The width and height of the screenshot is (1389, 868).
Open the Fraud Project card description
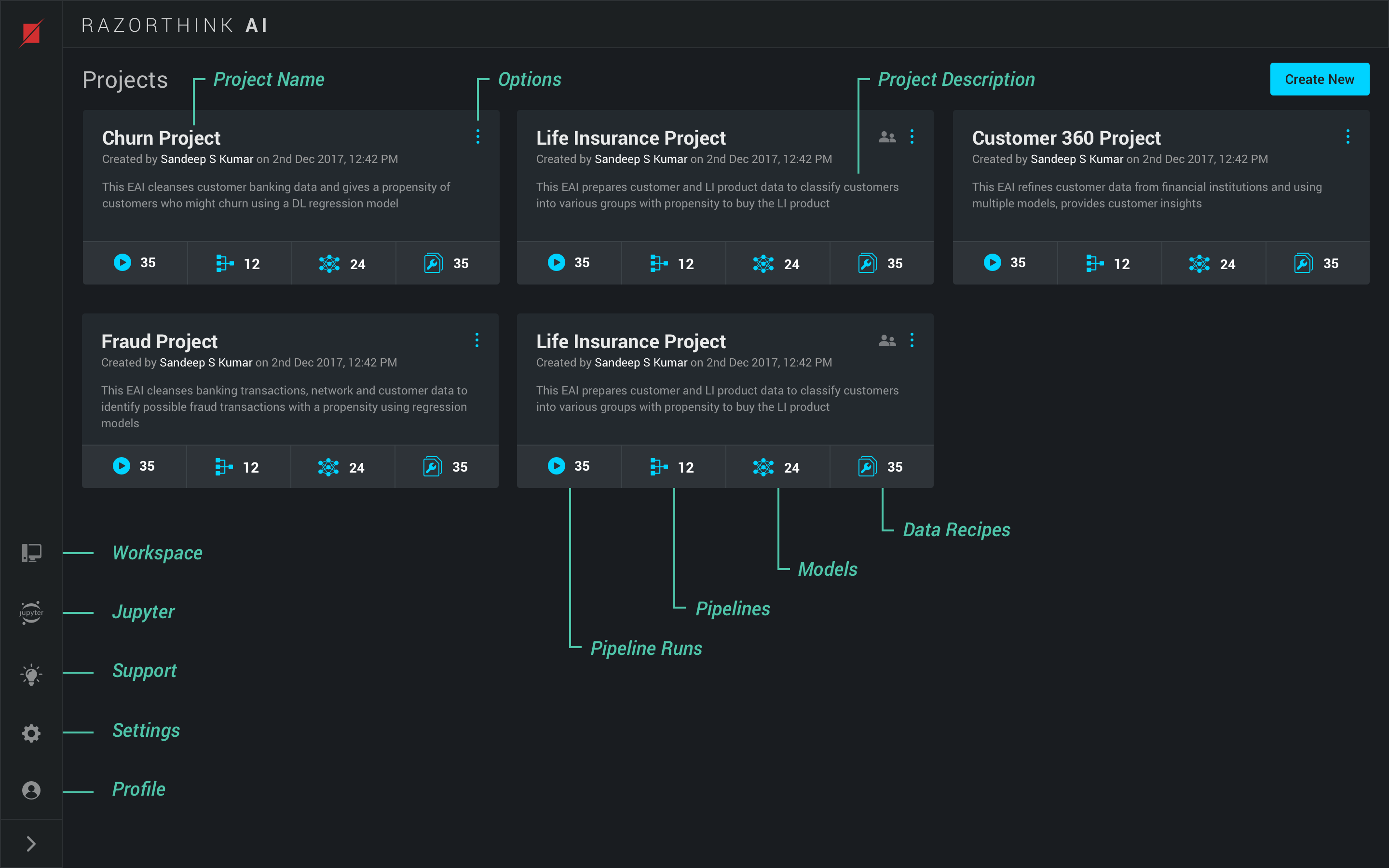point(284,407)
